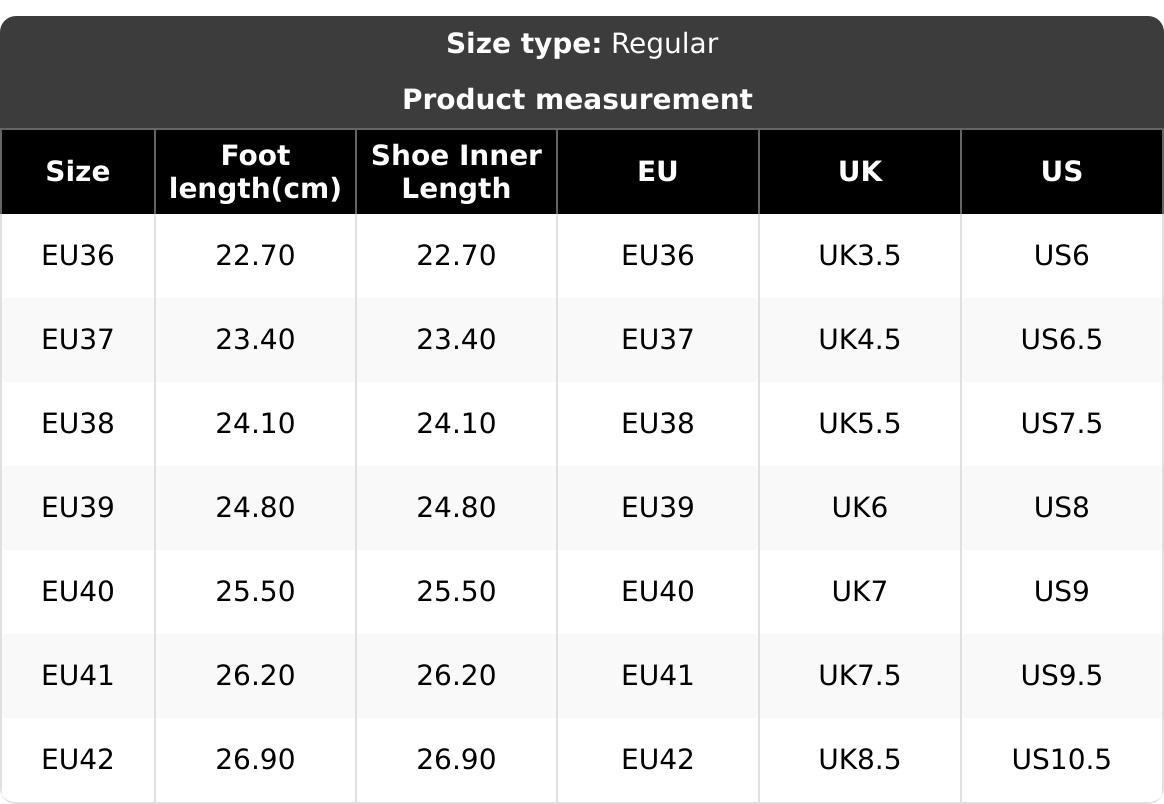Select the US9.5 cell
Viewport: 1164px width, 804px height.
pyautogui.click(x=1061, y=676)
